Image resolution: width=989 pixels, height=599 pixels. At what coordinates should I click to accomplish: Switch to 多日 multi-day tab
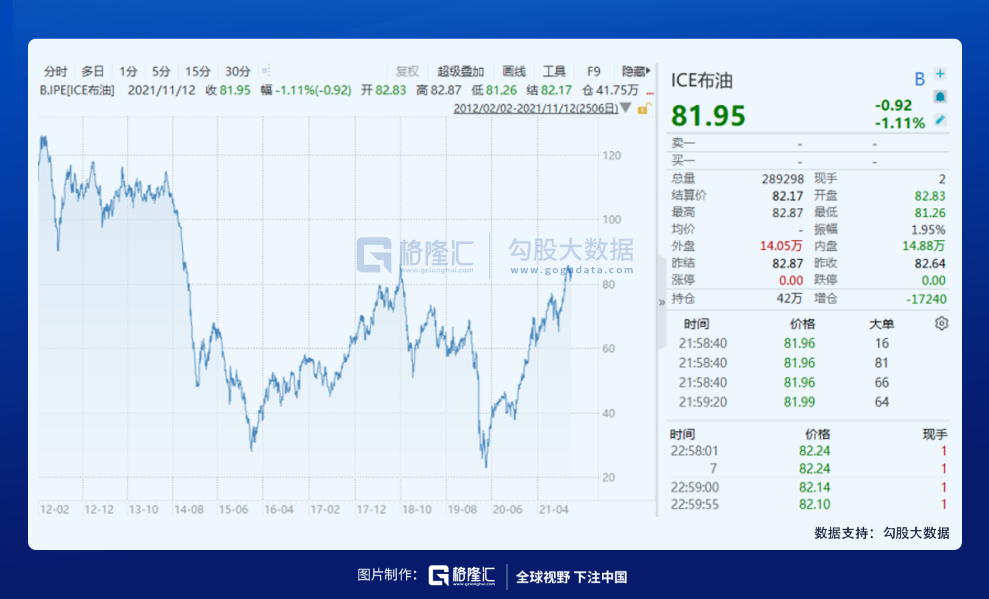pyautogui.click(x=93, y=71)
